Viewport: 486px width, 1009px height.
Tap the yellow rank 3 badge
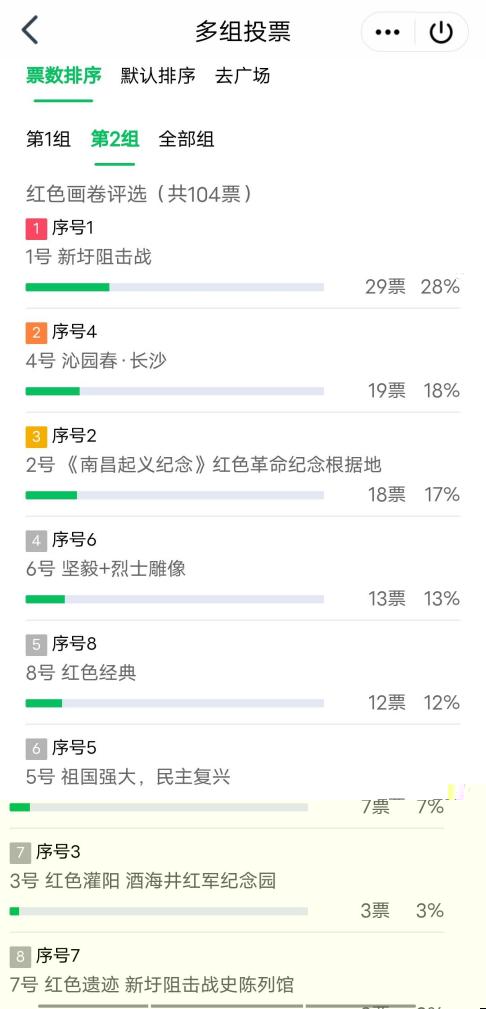[36, 436]
